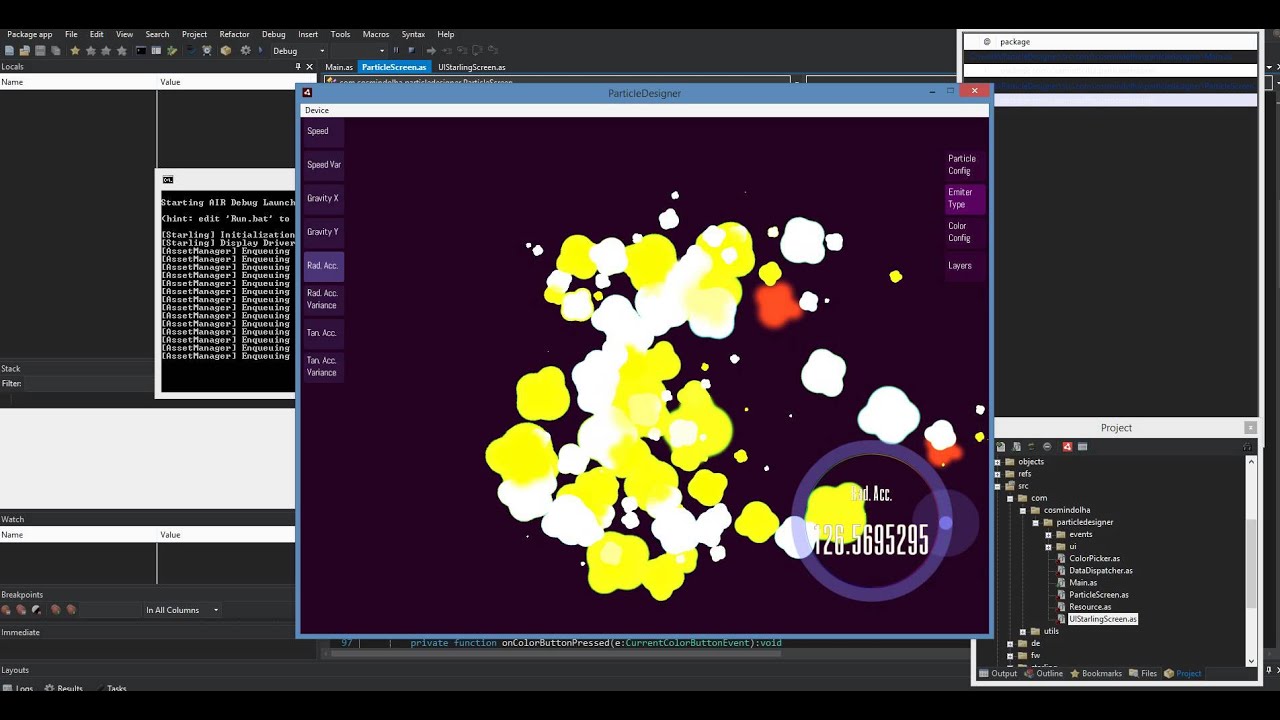
Task: Stop debugging with the stop icon
Action: [411, 50]
